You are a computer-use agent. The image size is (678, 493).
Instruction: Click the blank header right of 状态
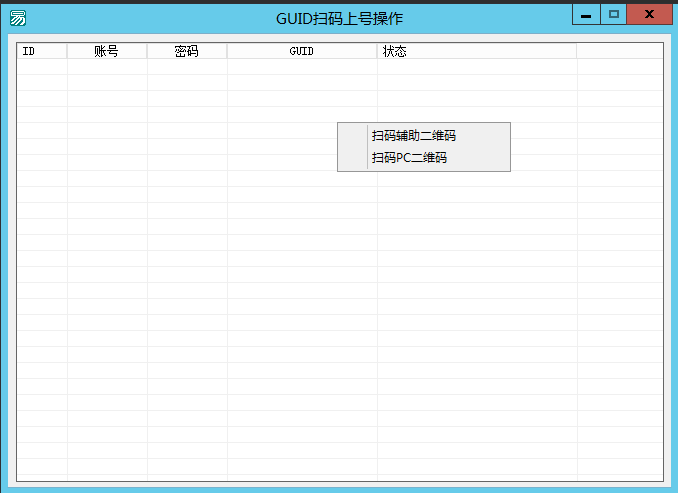(x=619, y=51)
